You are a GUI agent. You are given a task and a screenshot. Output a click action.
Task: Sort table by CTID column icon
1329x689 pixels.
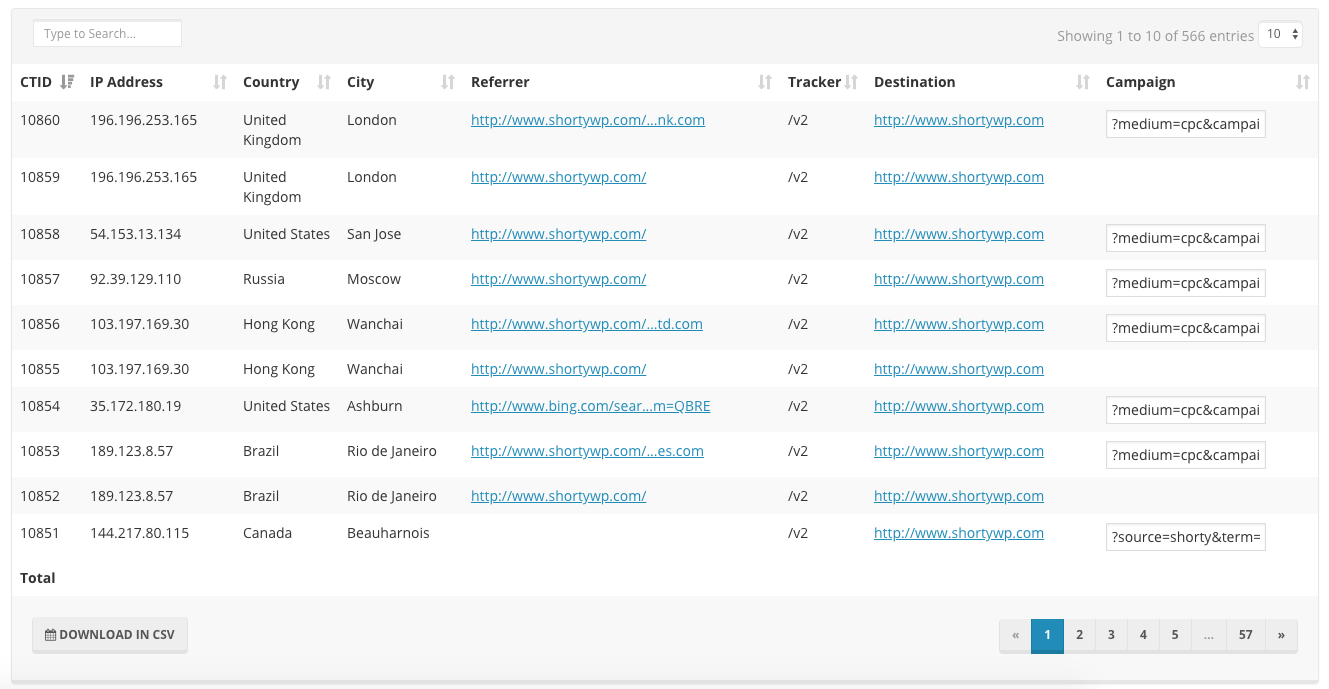pyautogui.click(x=67, y=82)
